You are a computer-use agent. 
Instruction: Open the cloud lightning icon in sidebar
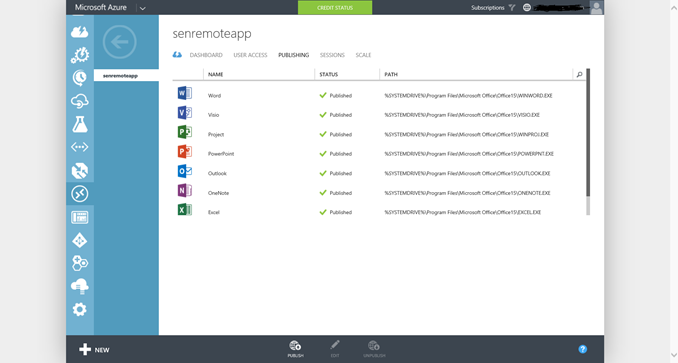(x=80, y=32)
